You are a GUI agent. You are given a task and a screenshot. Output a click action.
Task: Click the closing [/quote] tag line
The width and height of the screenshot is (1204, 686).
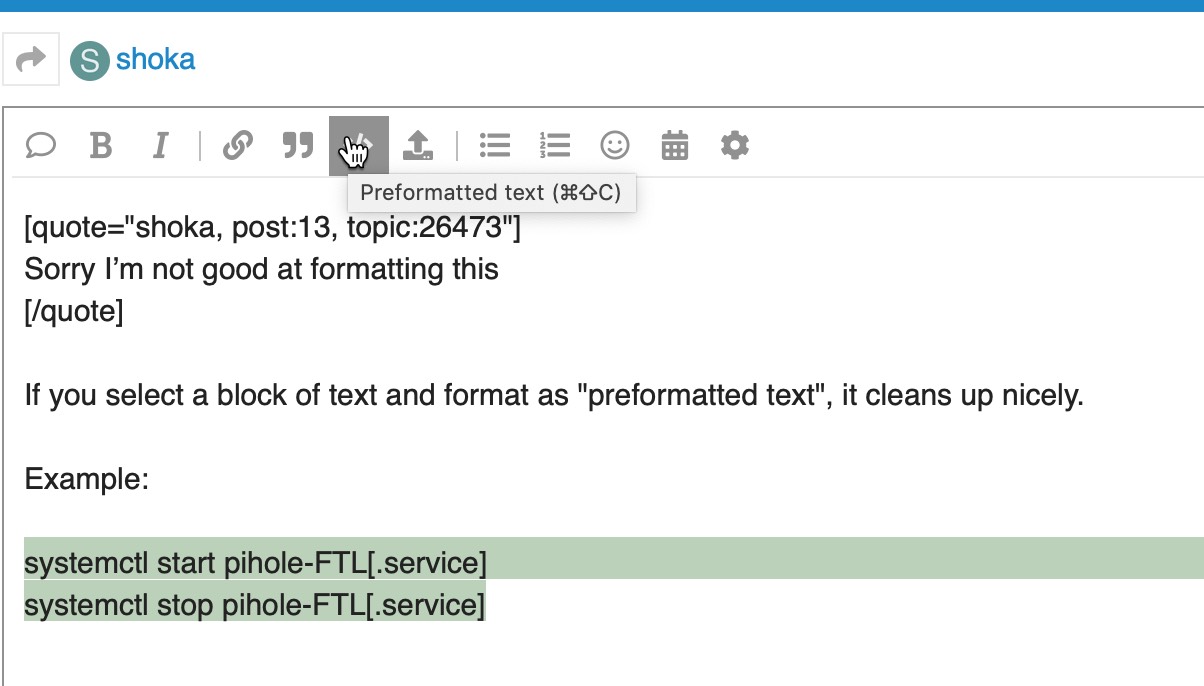(74, 312)
